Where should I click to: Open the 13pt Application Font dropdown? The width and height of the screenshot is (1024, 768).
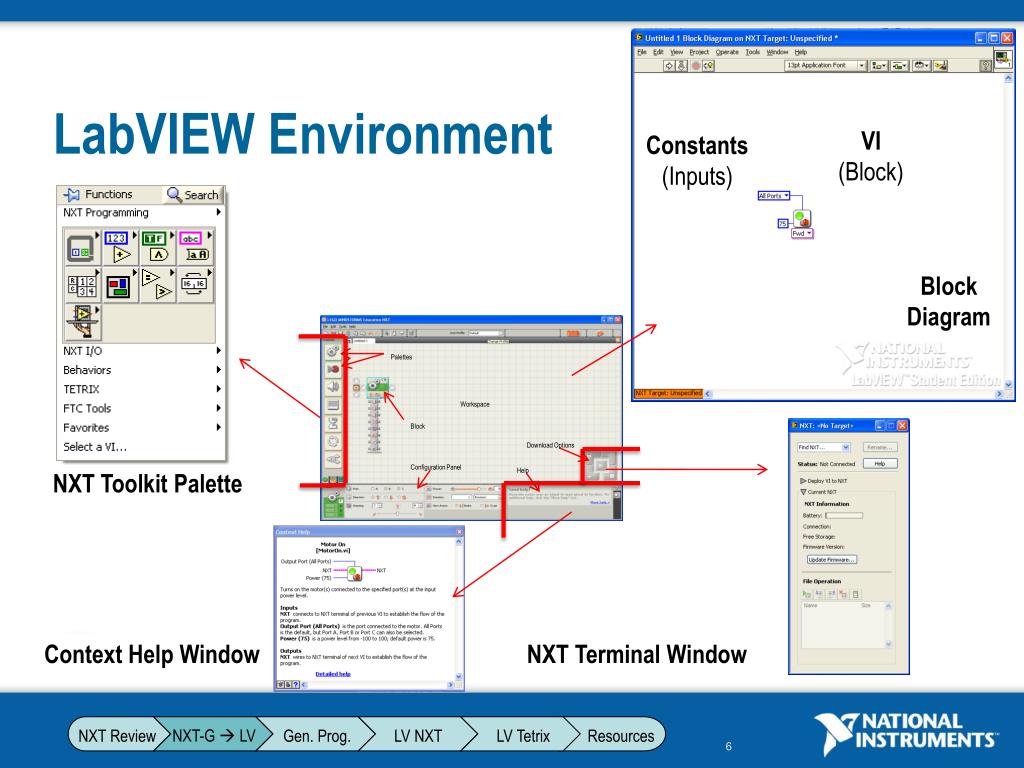825,65
